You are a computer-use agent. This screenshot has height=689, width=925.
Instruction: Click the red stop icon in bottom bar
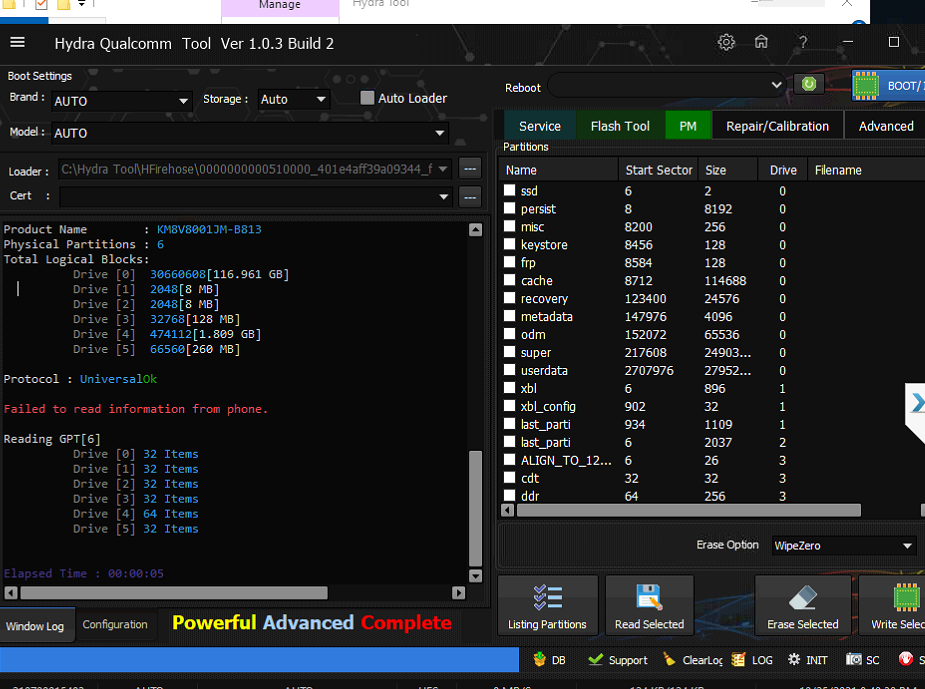(x=906, y=659)
